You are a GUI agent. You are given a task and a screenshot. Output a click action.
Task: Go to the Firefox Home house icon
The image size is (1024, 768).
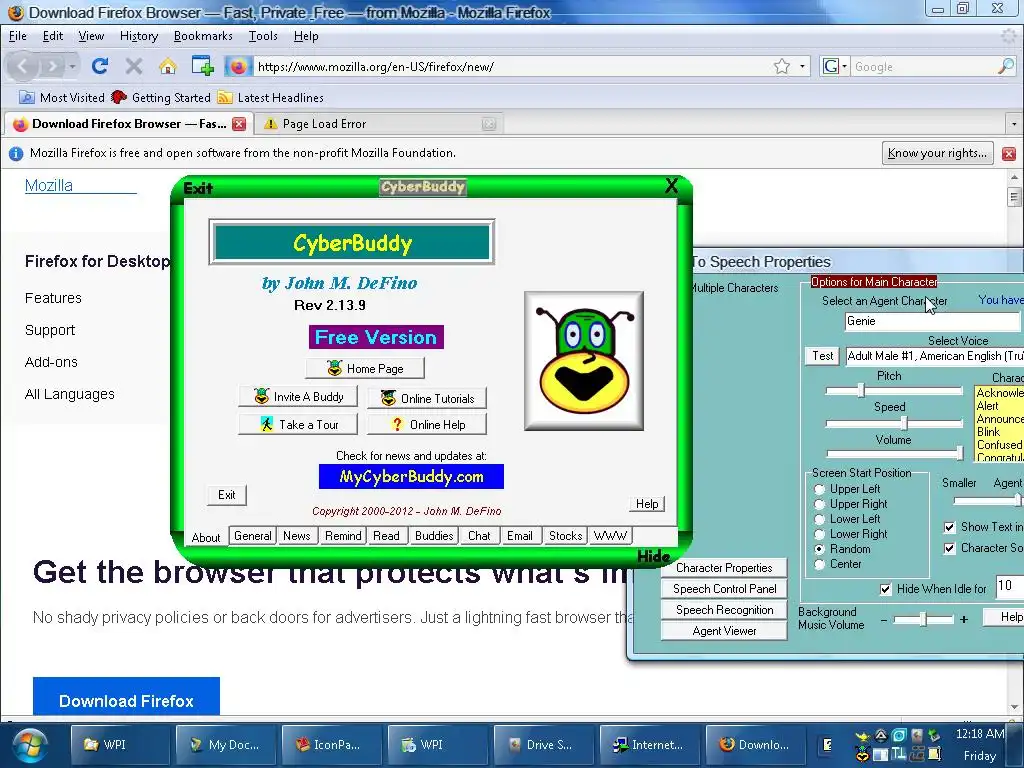coord(168,66)
